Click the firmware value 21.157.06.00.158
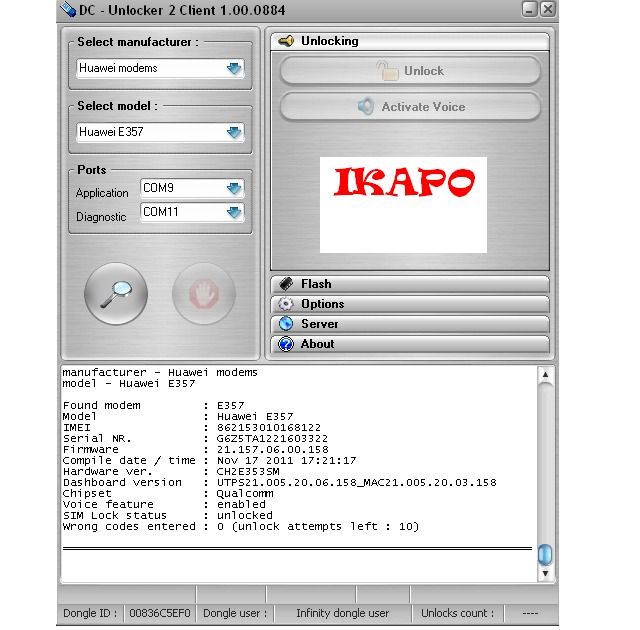Screen dimensions: 640x630 [x=273, y=450]
